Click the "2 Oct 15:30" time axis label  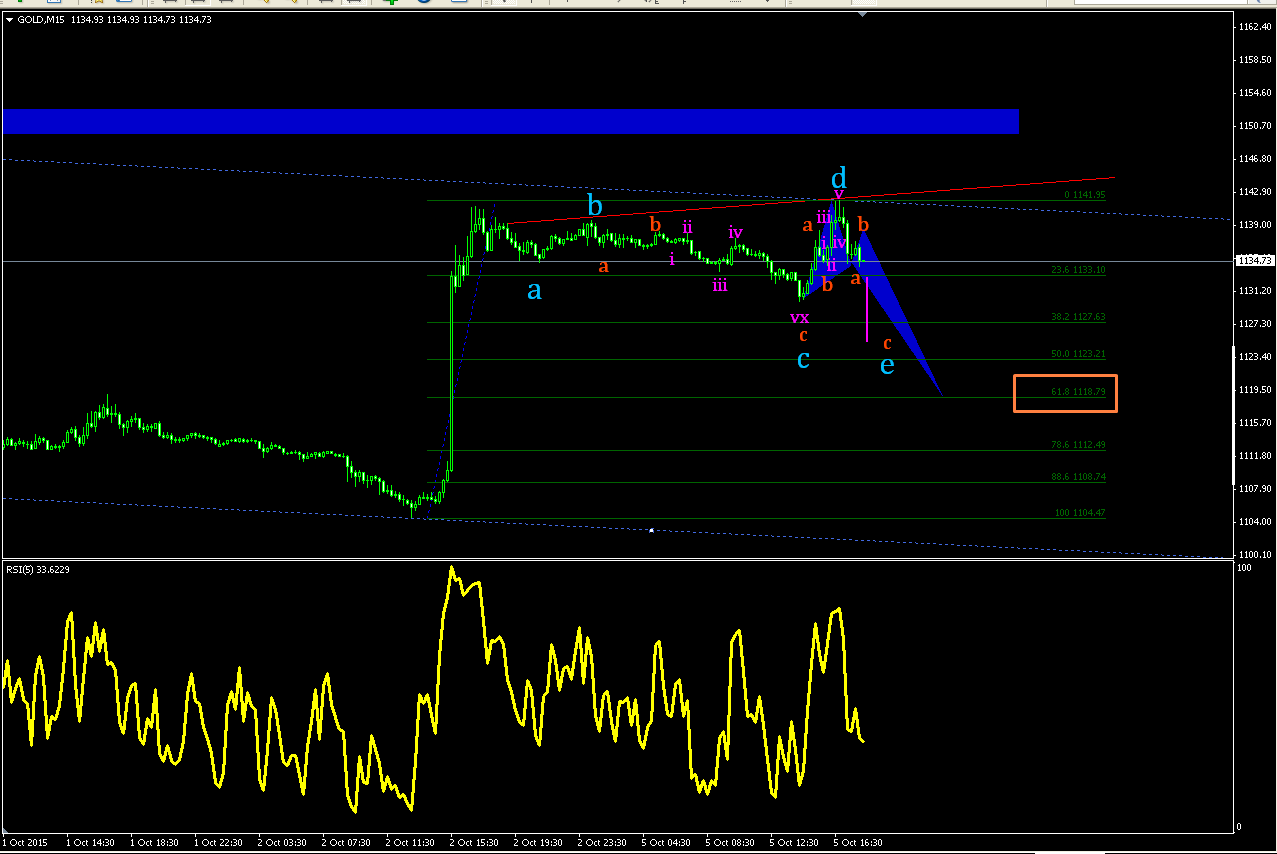(474, 843)
